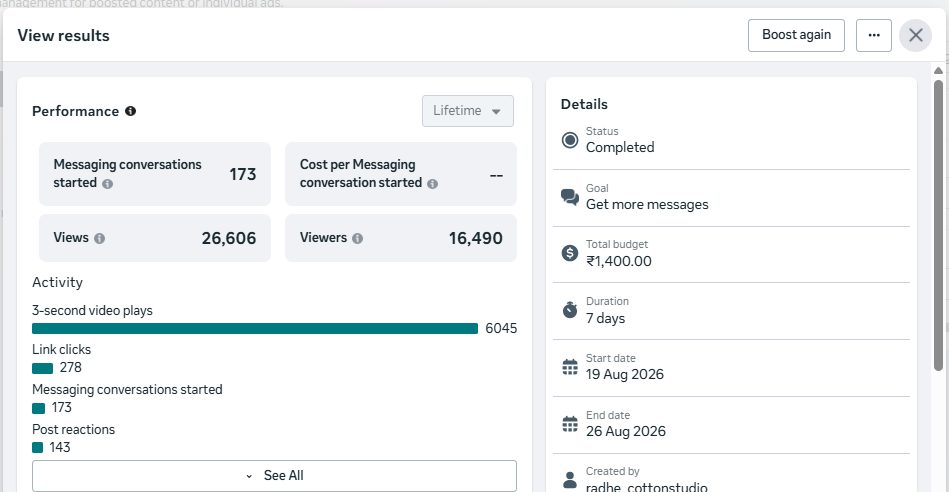Click the scrollbar up arrow
The height and width of the screenshot is (492, 949).
938,71
